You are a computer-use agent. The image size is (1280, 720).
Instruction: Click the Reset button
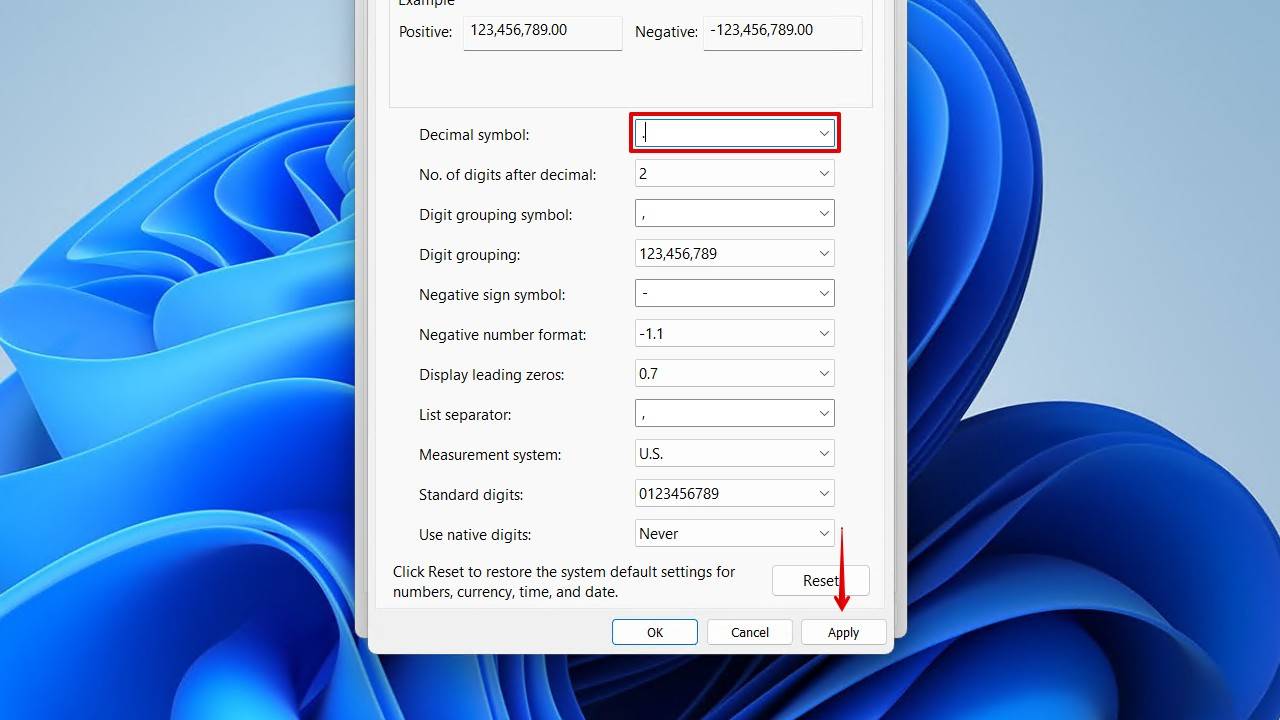tap(820, 581)
